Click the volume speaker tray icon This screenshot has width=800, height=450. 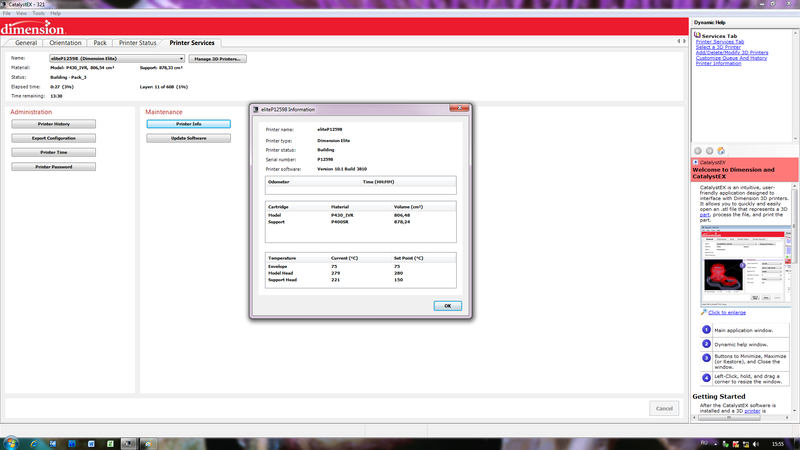(756, 444)
